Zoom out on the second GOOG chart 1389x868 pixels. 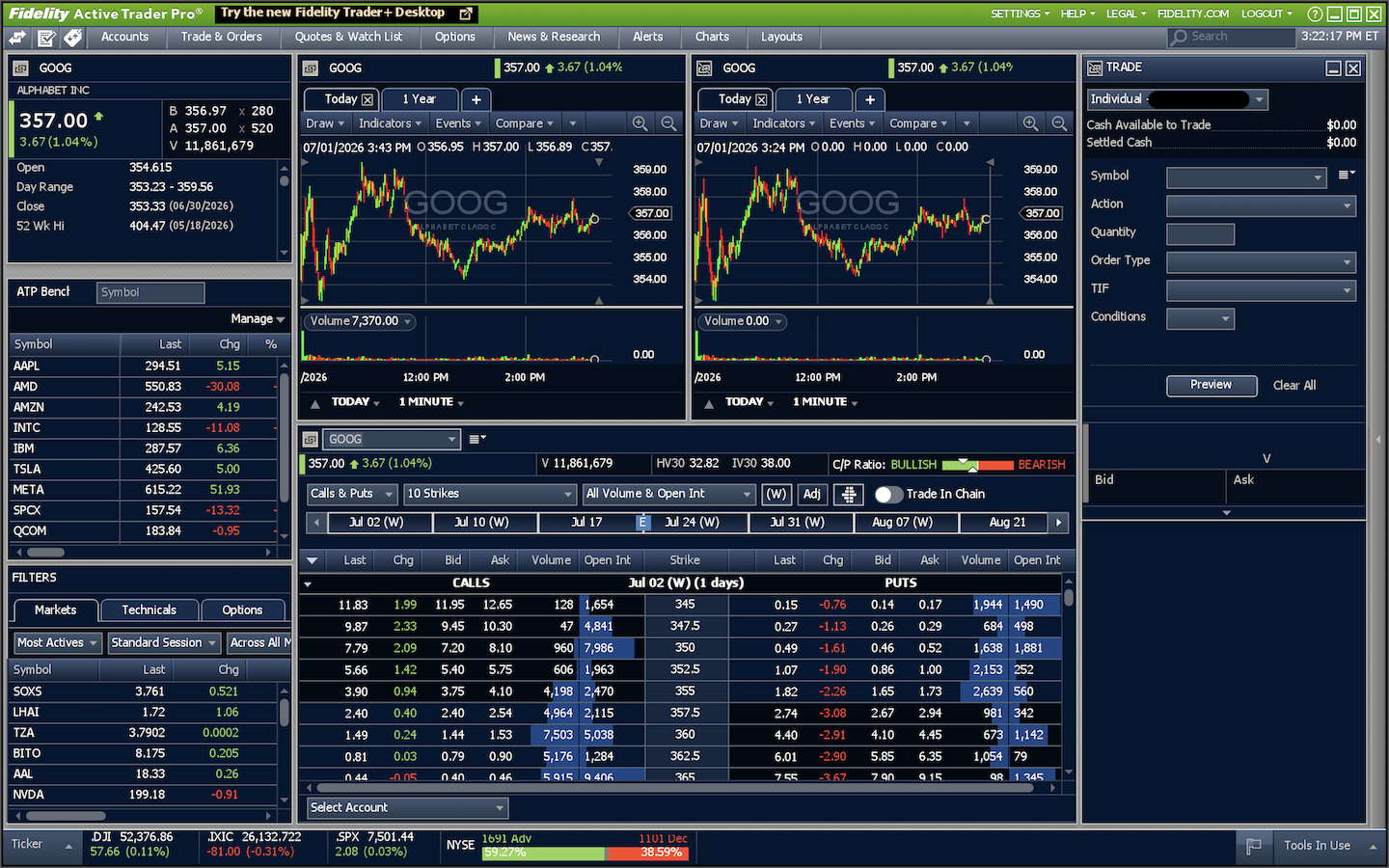[1059, 123]
